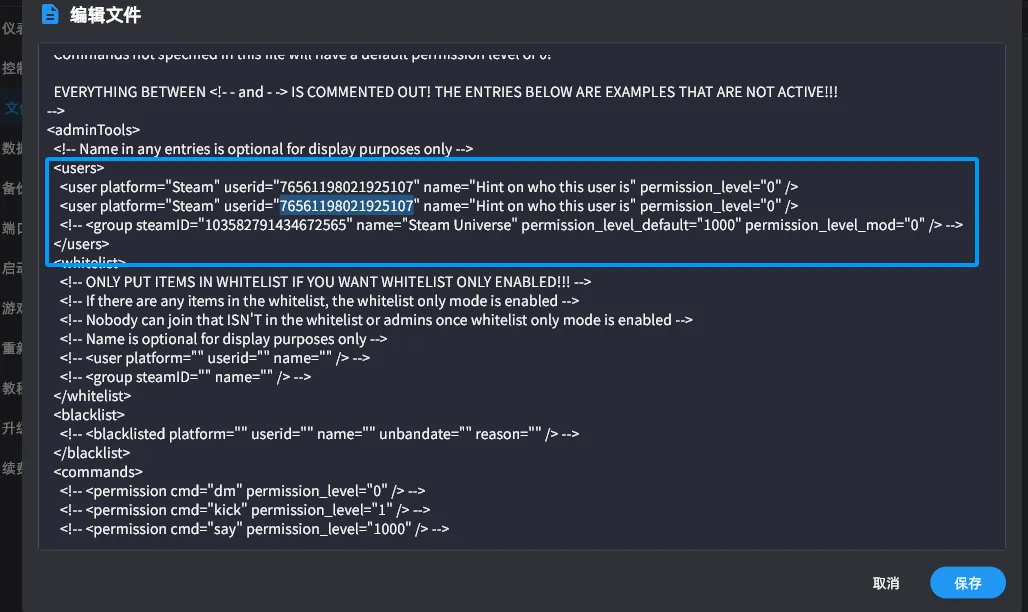Click the <commands> tag line
This screenshot has width=1028, height=612.
point(98,472)
